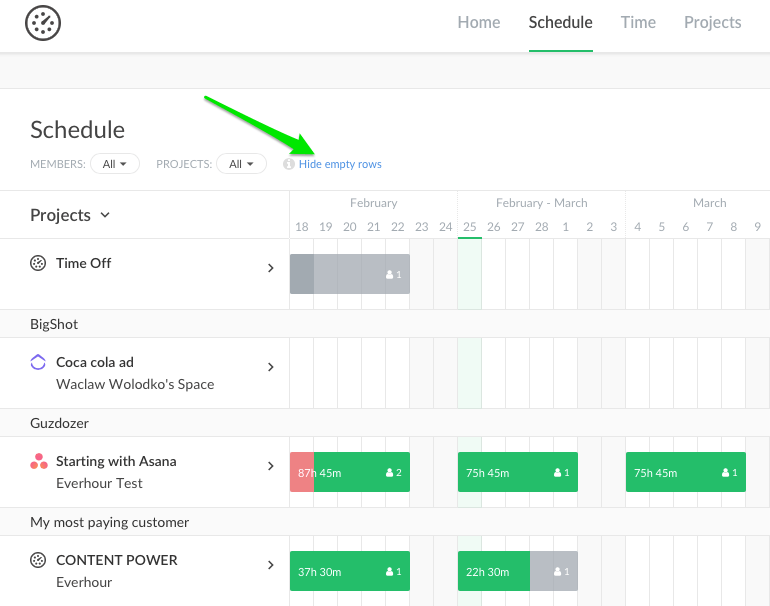Open the Projects filter All dropdown

point(241,164)
